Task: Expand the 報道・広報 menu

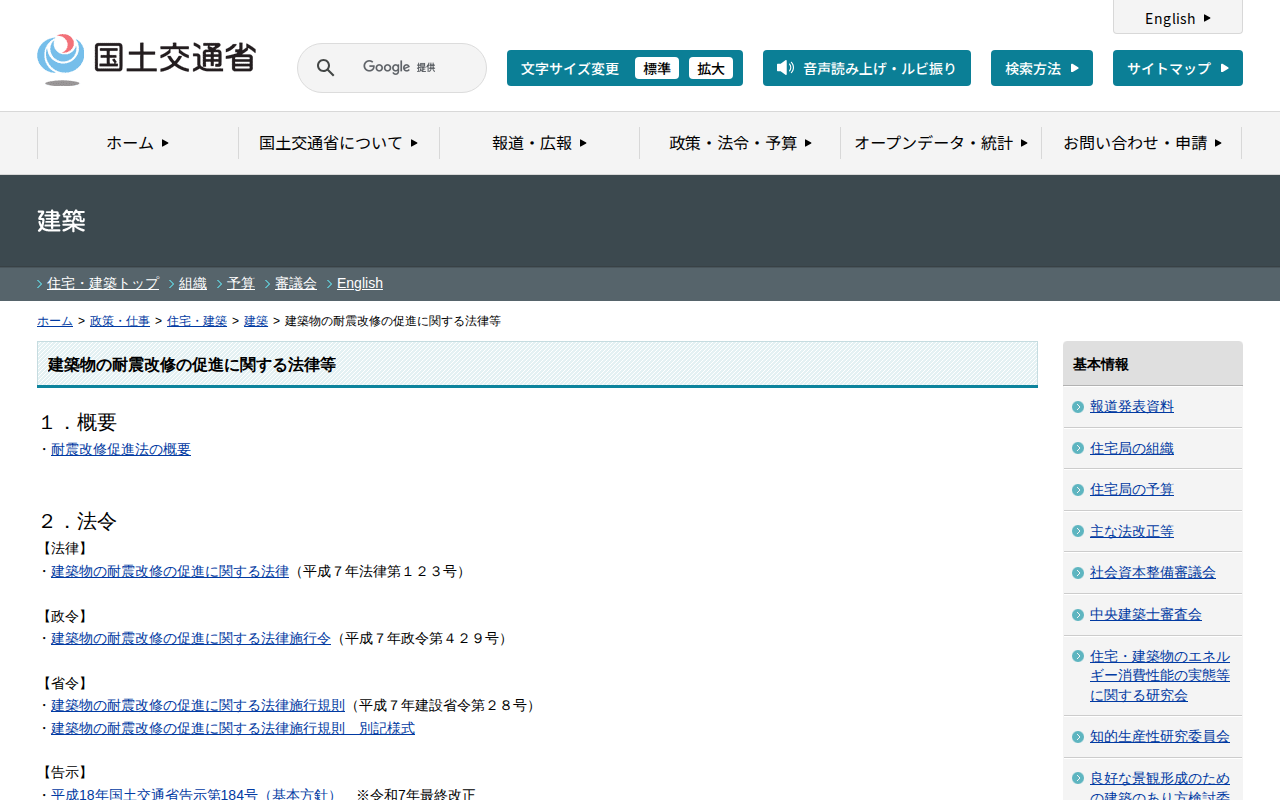Action: (539, 143)
